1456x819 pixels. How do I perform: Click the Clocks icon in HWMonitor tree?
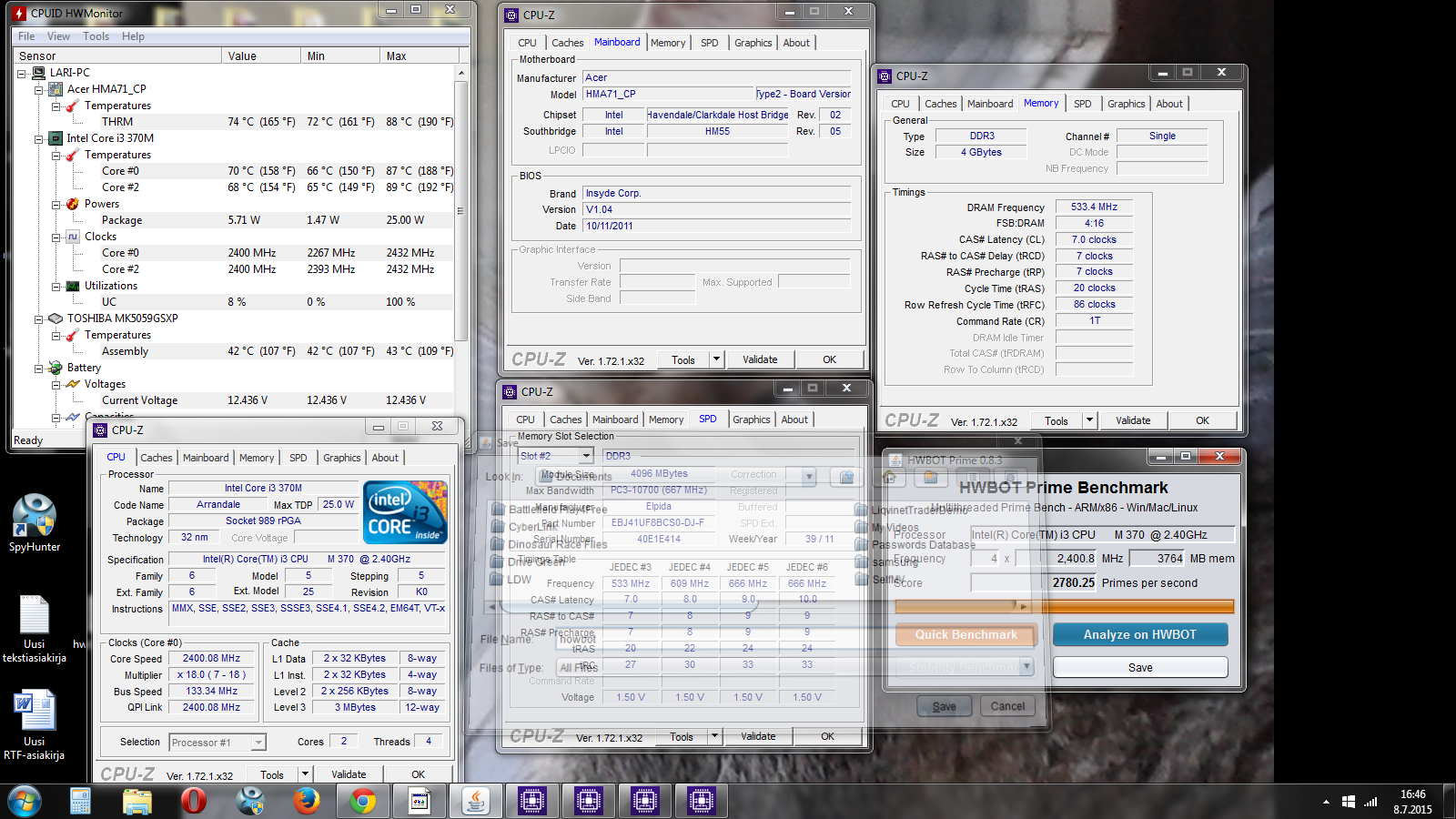point(73,237)
